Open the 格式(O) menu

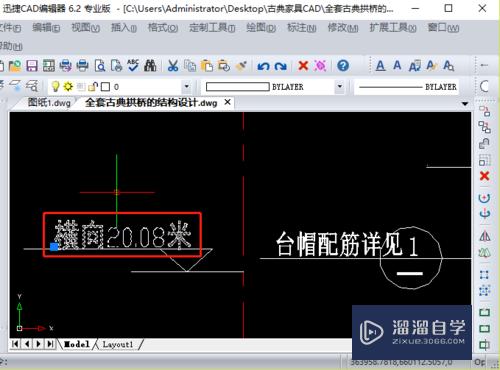(x=163, y=28)
